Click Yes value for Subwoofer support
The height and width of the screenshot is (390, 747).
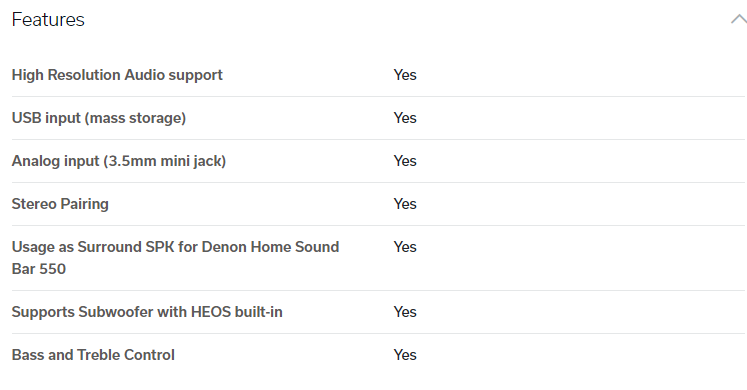click(x=405, y=312)
